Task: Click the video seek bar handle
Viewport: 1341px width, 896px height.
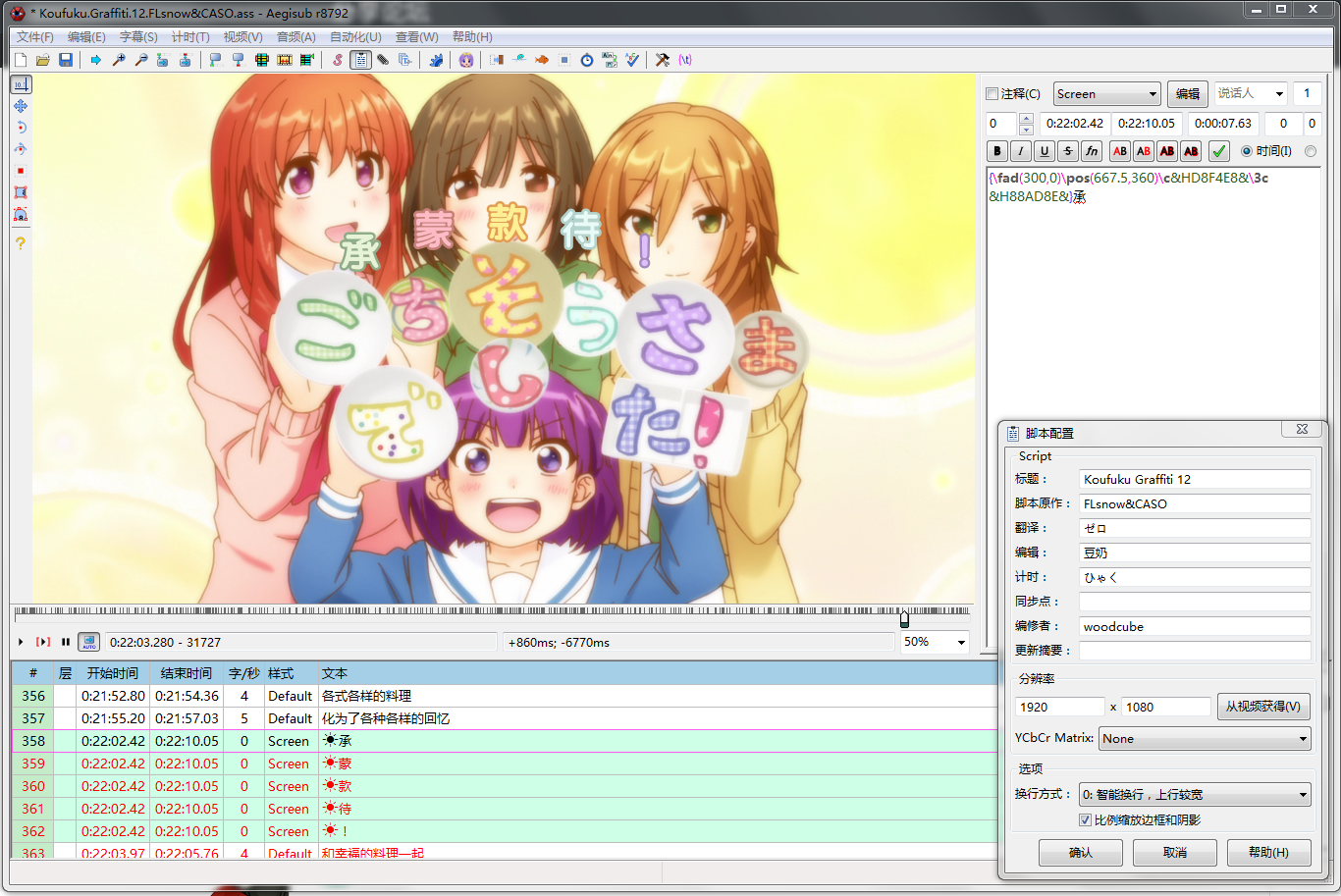Action: 904,618
